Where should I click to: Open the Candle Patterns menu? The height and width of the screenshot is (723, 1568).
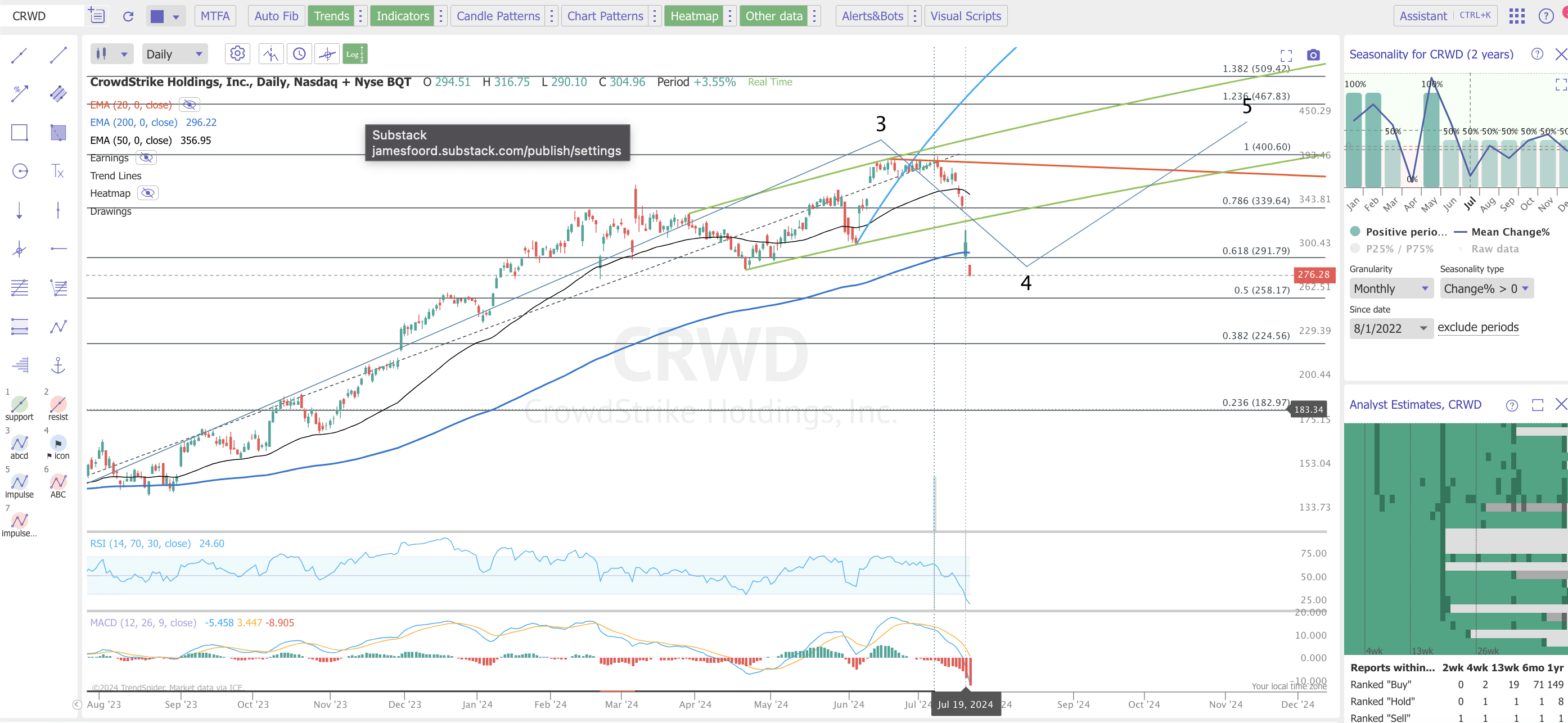498,16
